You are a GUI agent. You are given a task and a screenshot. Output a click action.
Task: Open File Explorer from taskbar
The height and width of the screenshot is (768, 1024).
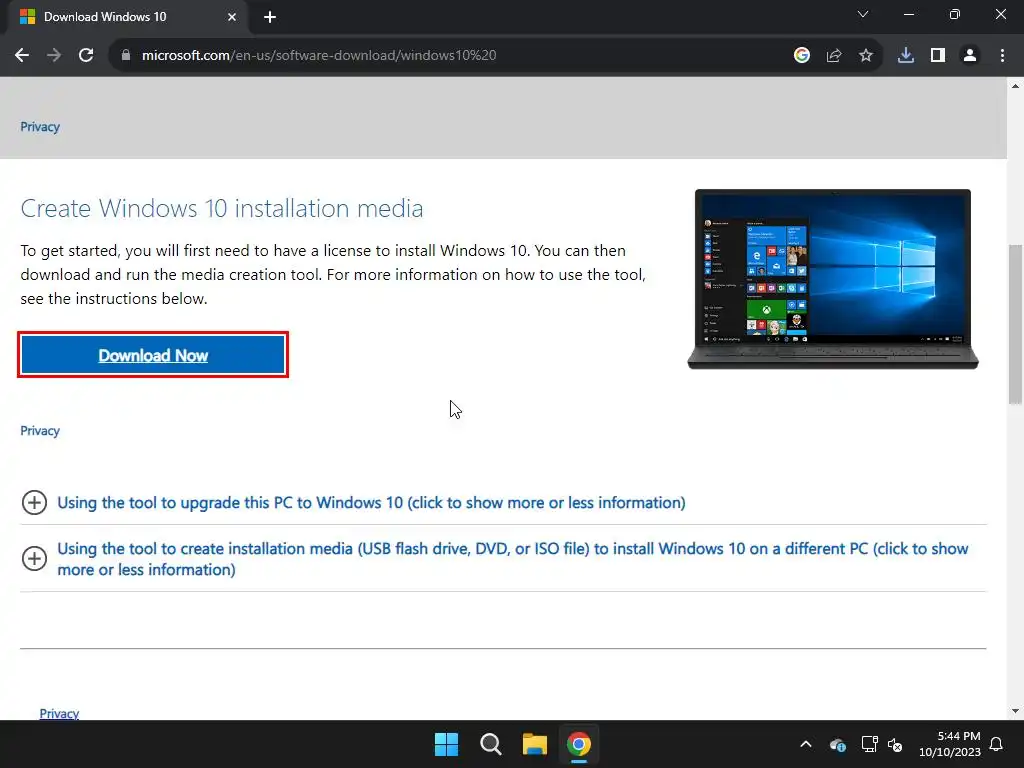(x=535, y=744)
